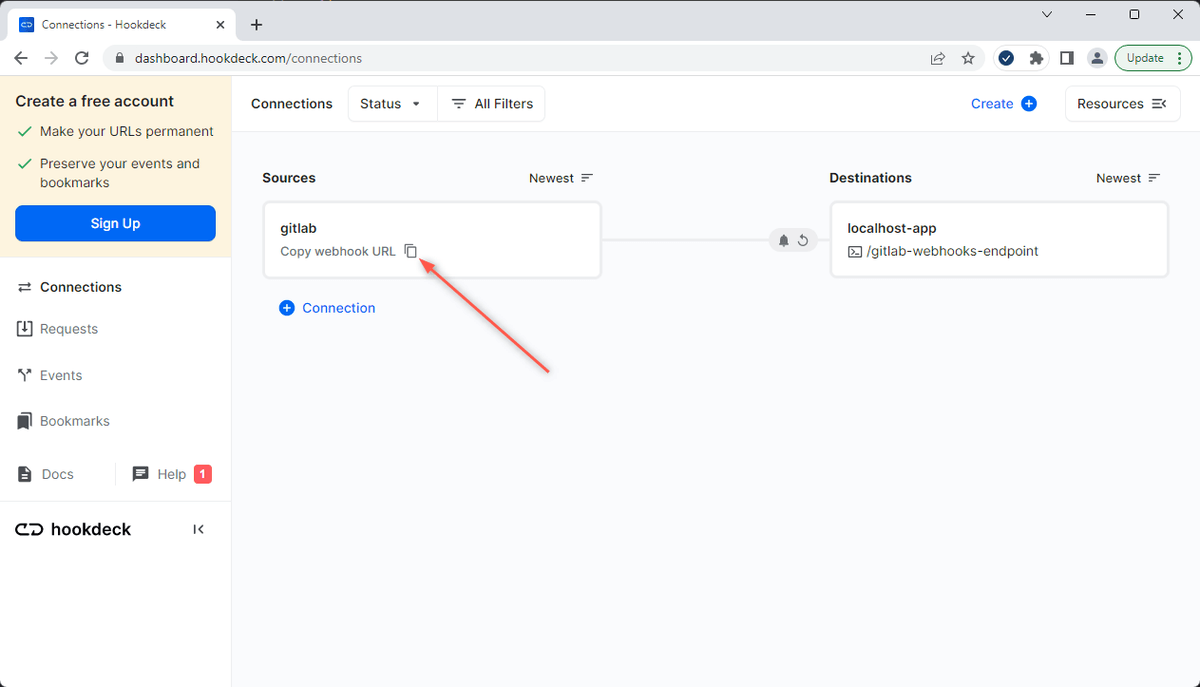Image resolution: width=1200 pixels, height=687 pixels.
Task: Open the All Filters panel
Action: 491,103
